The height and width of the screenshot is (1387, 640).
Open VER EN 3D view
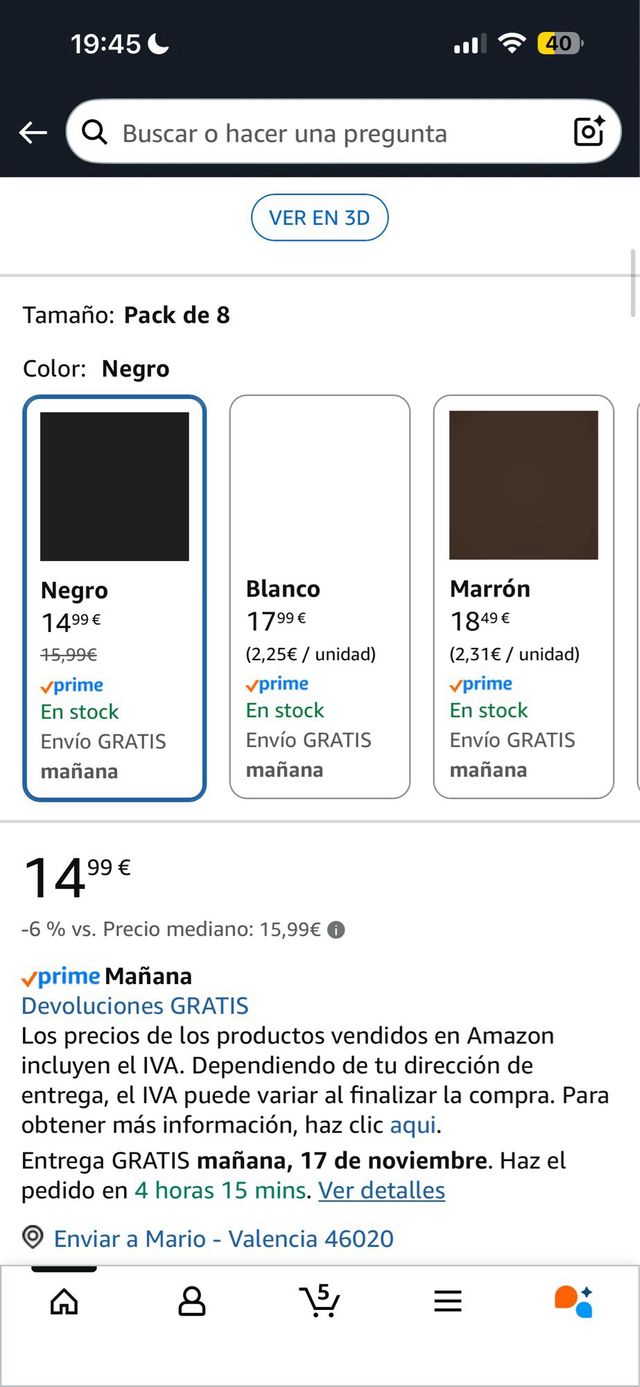[x=319, y=217]
